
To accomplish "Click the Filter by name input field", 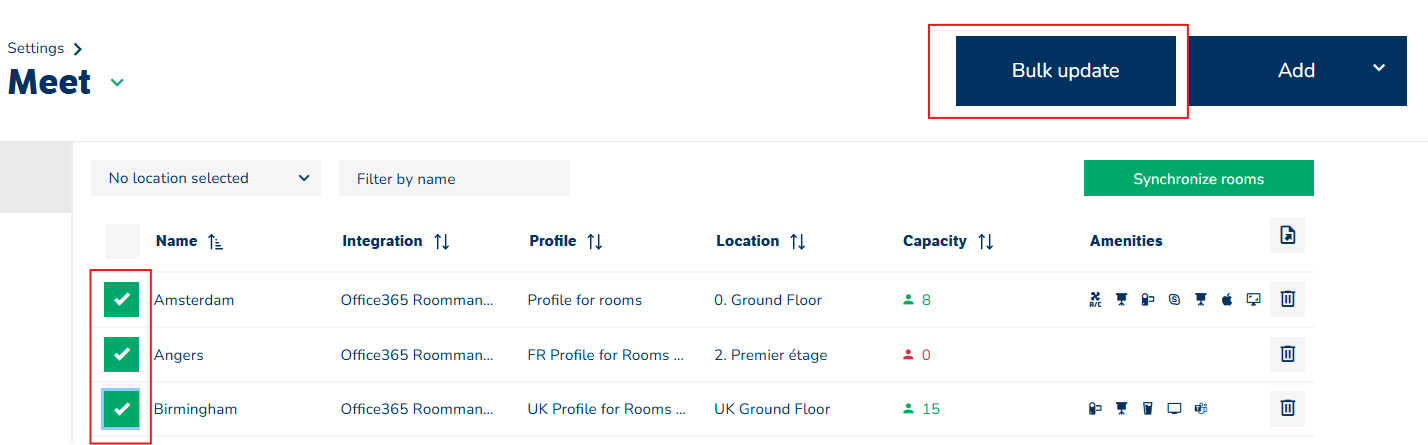I will coord(454,179).
